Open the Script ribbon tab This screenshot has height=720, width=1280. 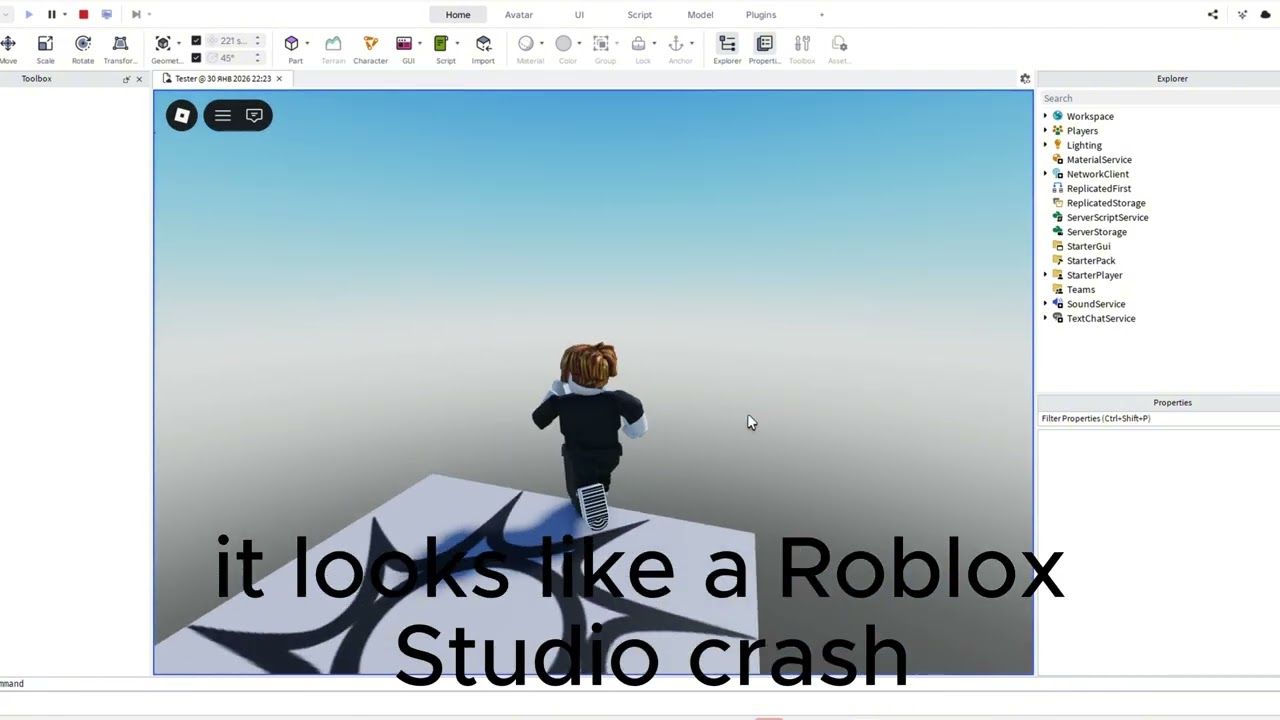point(639,15)
